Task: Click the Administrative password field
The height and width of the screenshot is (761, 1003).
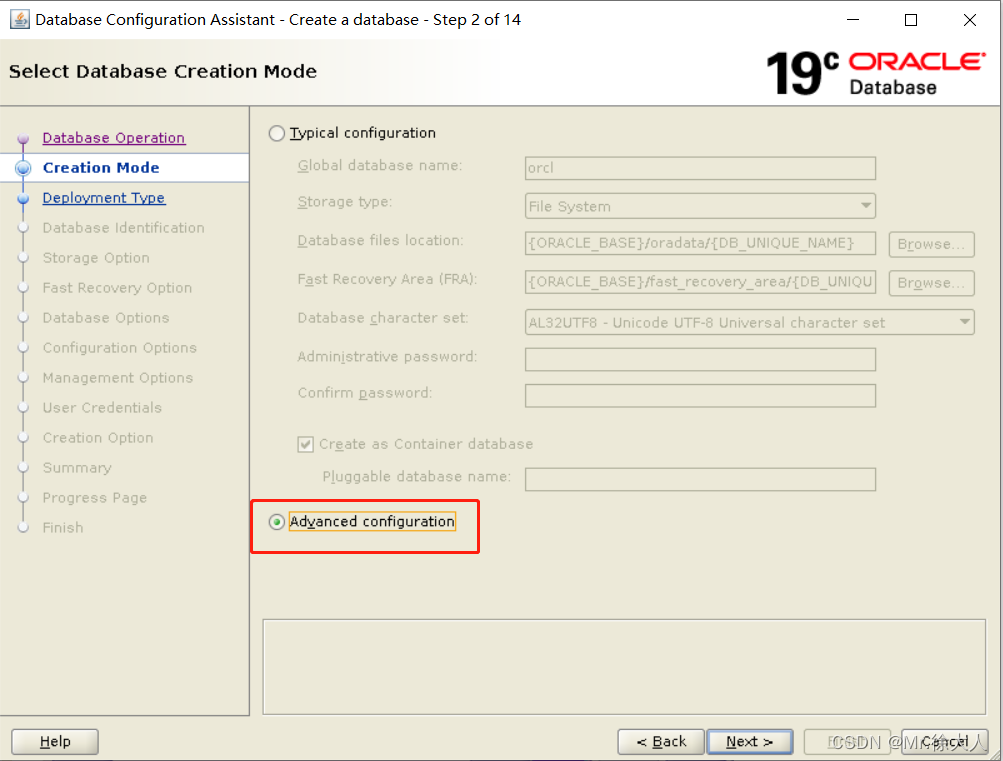Action: pyautogui.click(x=700, y=359)
